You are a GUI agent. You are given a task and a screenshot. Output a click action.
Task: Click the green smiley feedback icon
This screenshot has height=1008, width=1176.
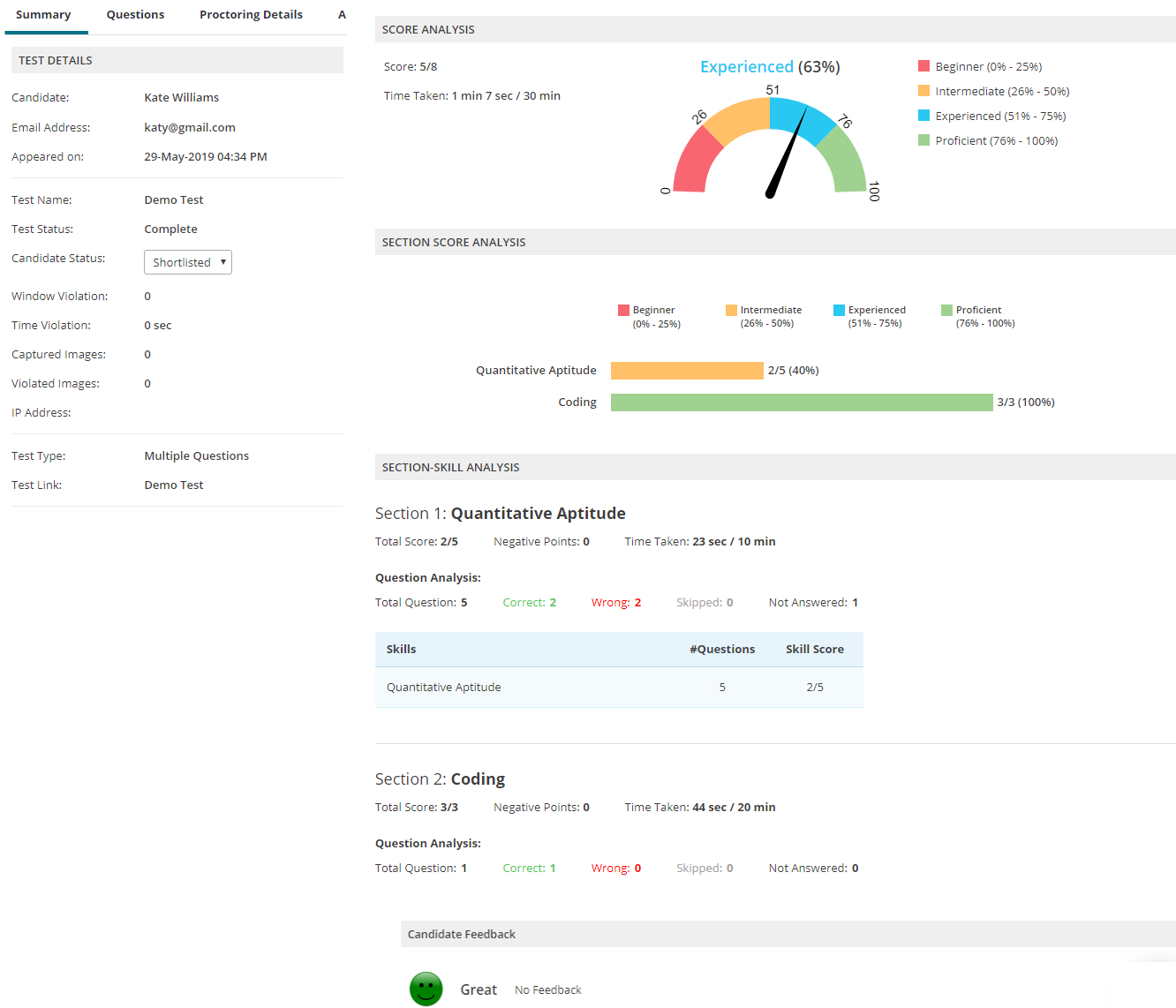tap(426, 989)
